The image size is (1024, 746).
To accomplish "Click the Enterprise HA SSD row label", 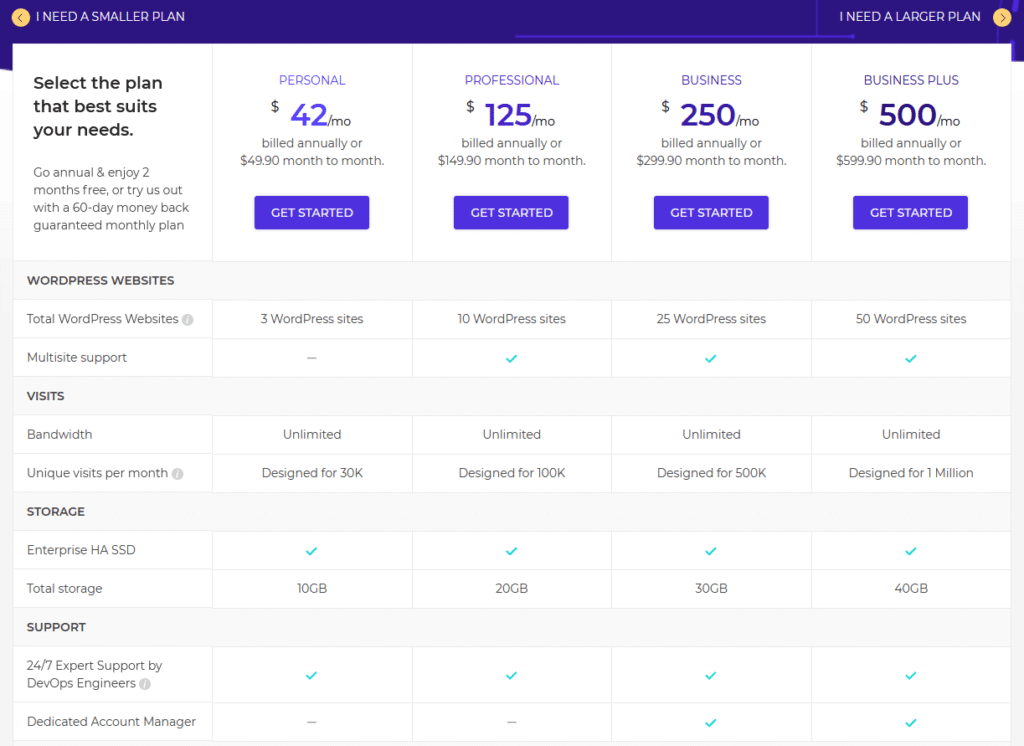I will [x=81, y=550].
